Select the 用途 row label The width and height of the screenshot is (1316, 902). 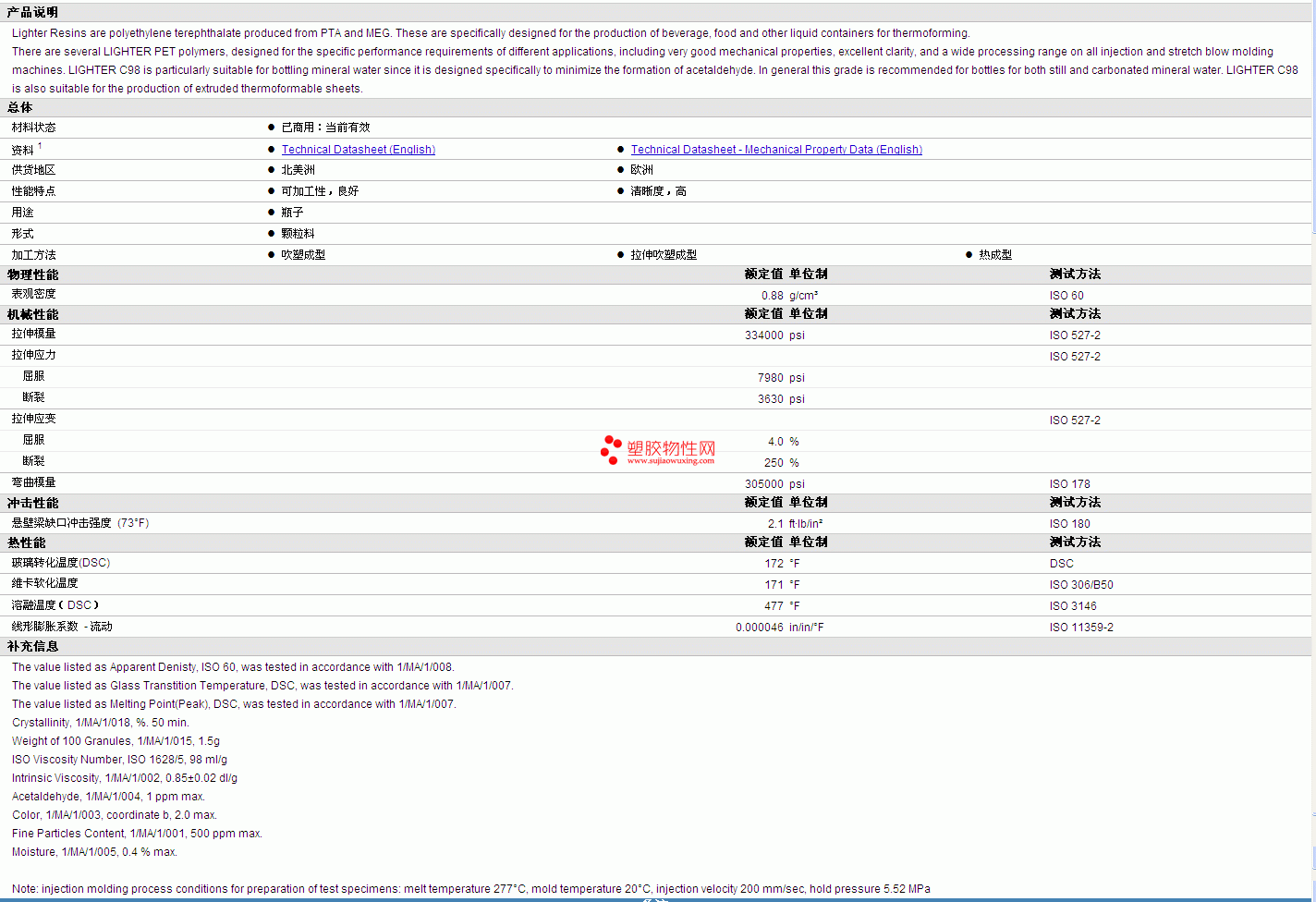pyautogui.click(x=22, y=213)
